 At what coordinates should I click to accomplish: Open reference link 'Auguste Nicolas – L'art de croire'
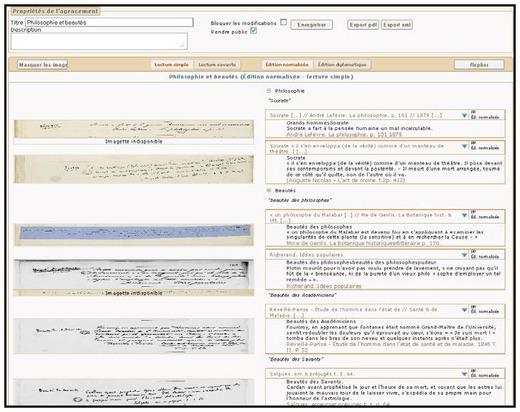pyautogui.click(x=346, y=180)
